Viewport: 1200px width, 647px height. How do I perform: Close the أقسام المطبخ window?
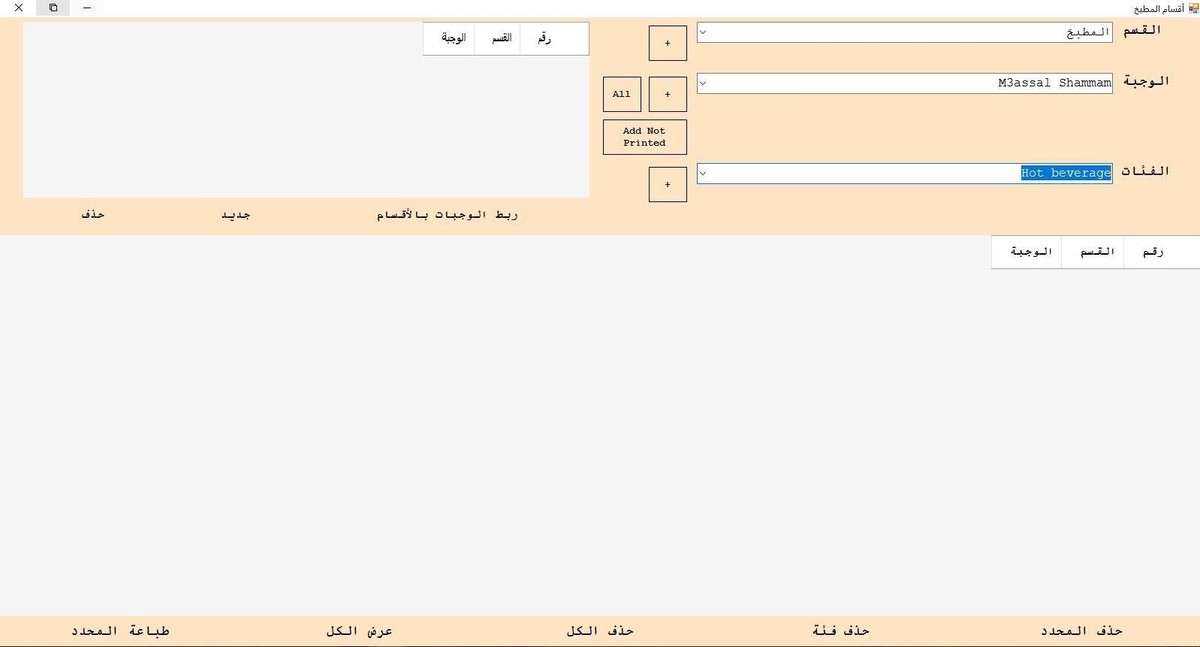click(18, 7)
